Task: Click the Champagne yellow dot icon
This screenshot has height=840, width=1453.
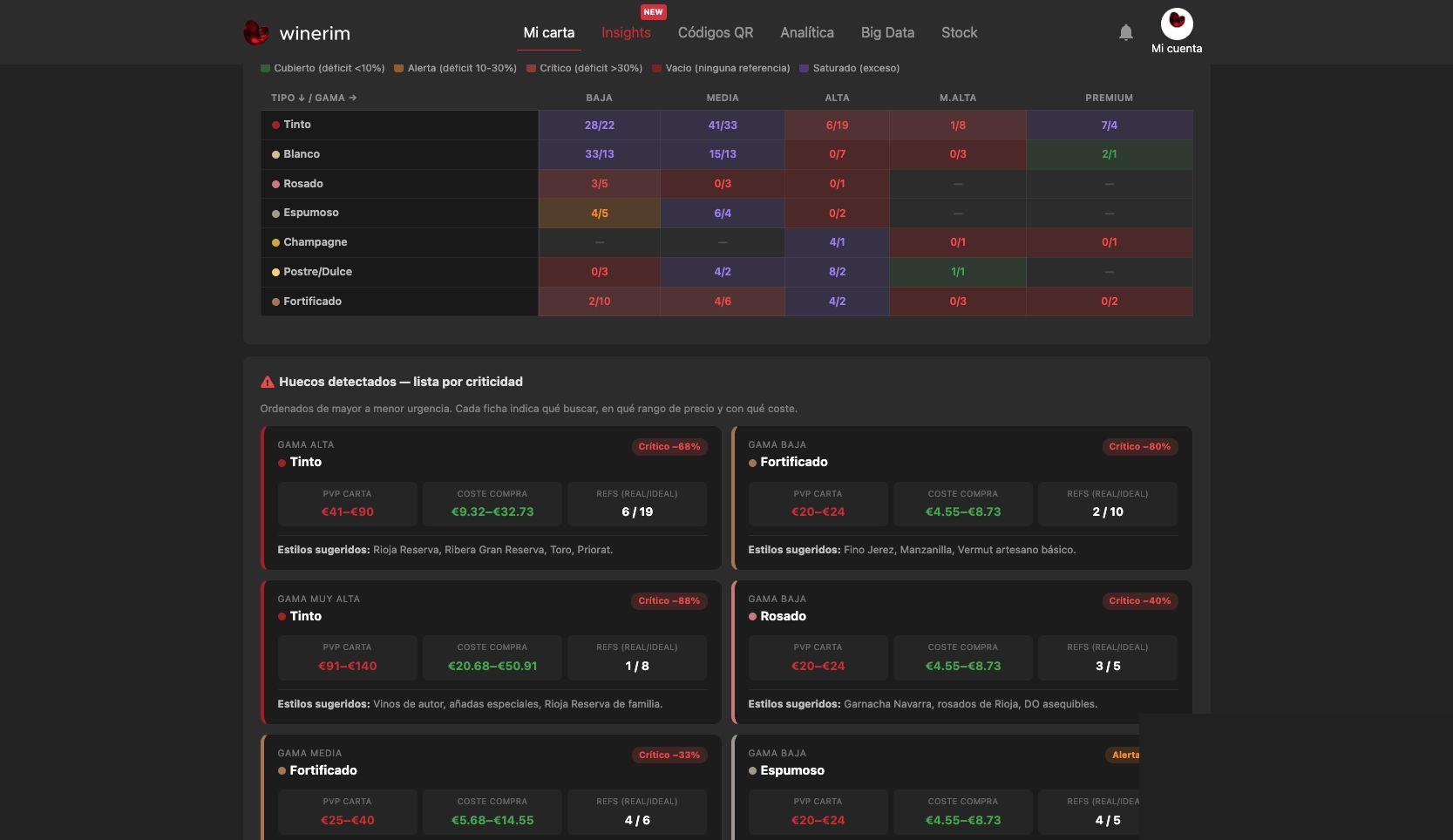Action: coord(275,242)
